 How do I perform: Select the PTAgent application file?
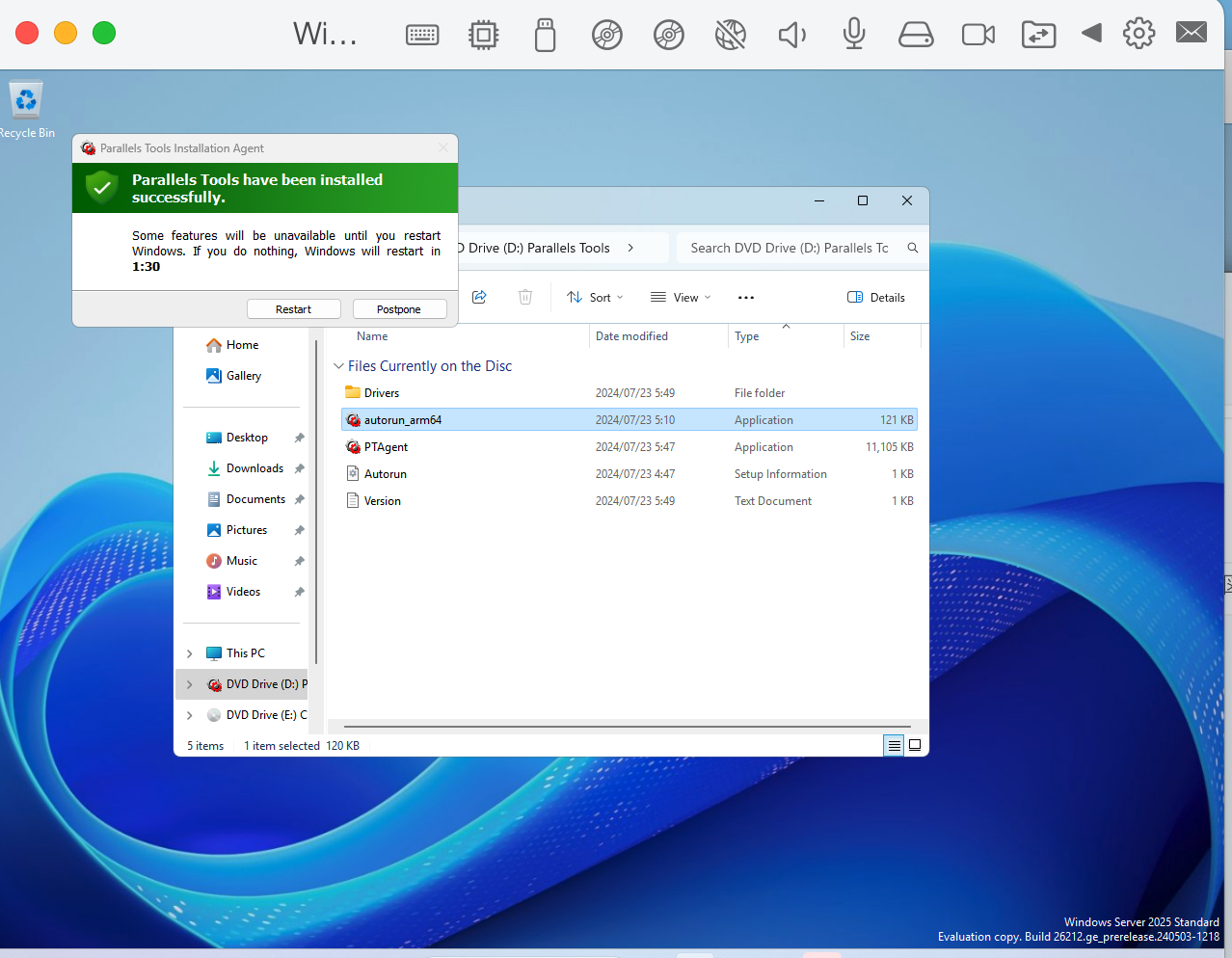(629, 447)
